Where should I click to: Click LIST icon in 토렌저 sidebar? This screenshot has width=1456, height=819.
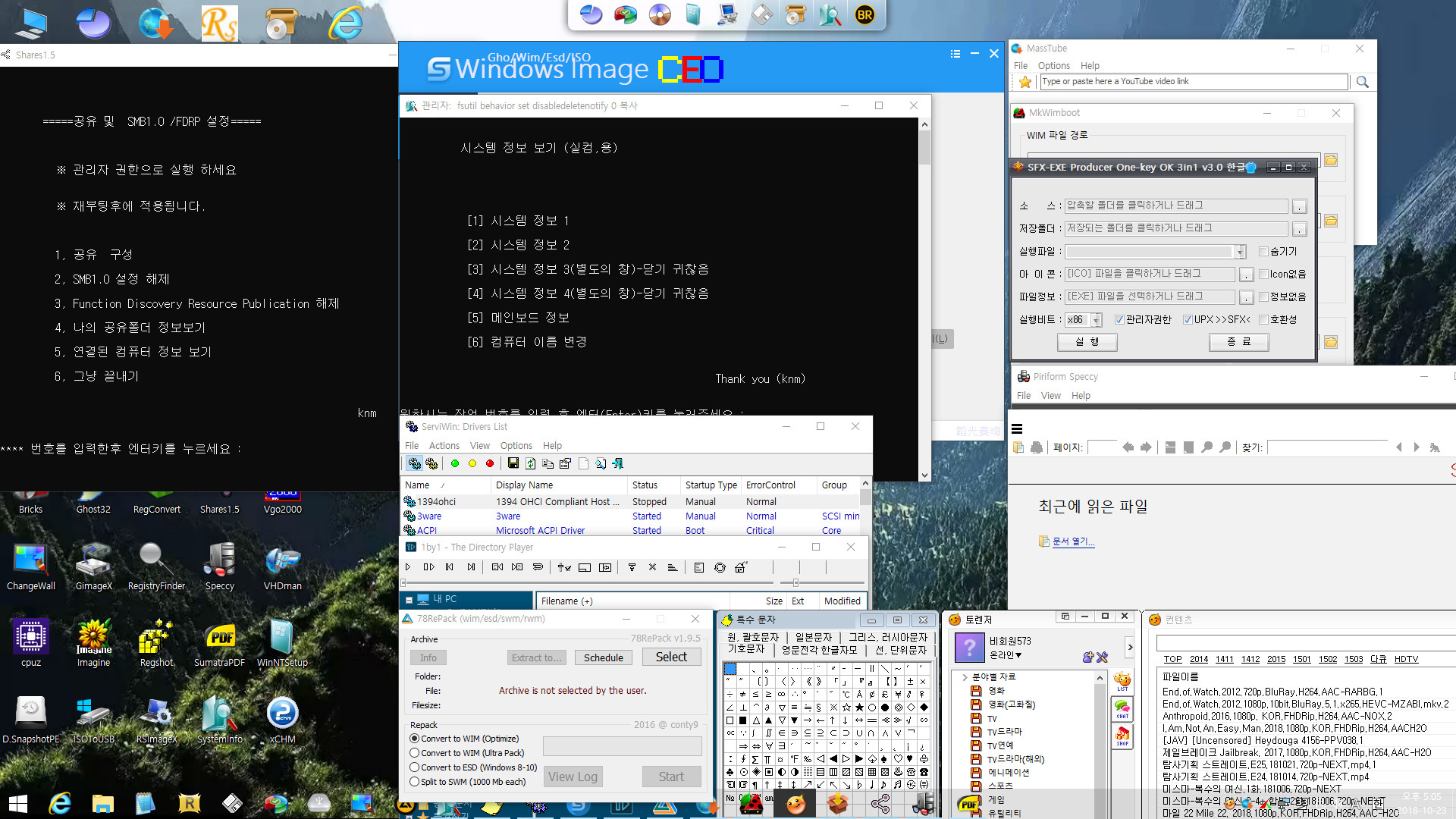1122,681
